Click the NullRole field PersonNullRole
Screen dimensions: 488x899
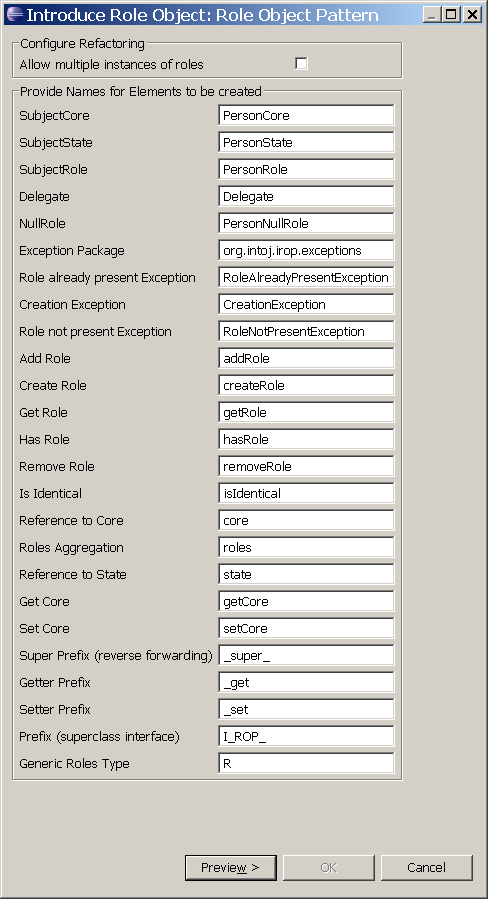click(x=306, y=223)
